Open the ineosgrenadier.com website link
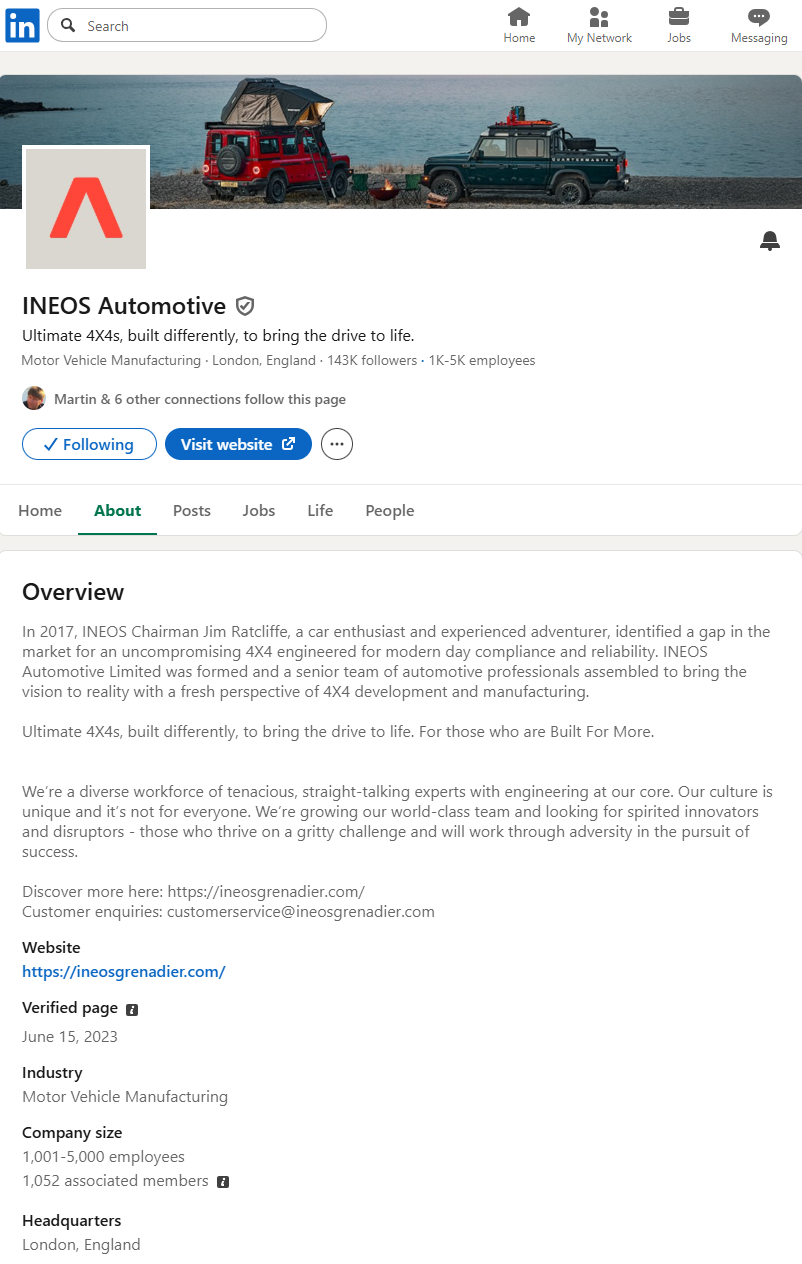The image size is (802, 1264). click(124, 971)
